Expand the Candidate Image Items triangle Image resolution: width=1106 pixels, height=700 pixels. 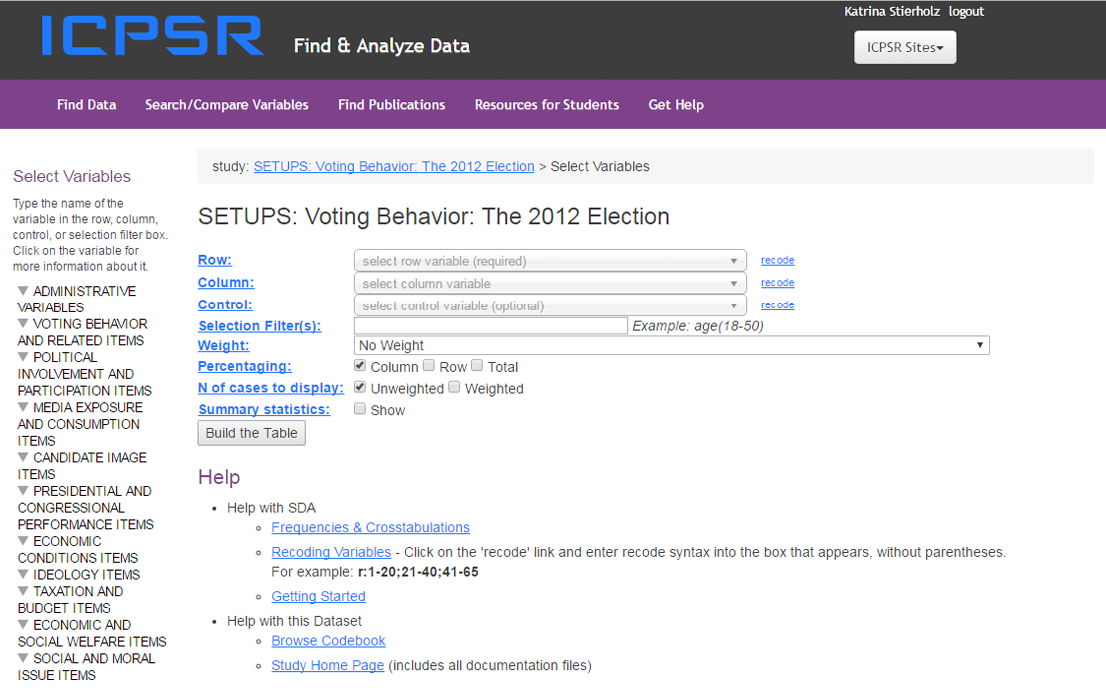point(23,457)
